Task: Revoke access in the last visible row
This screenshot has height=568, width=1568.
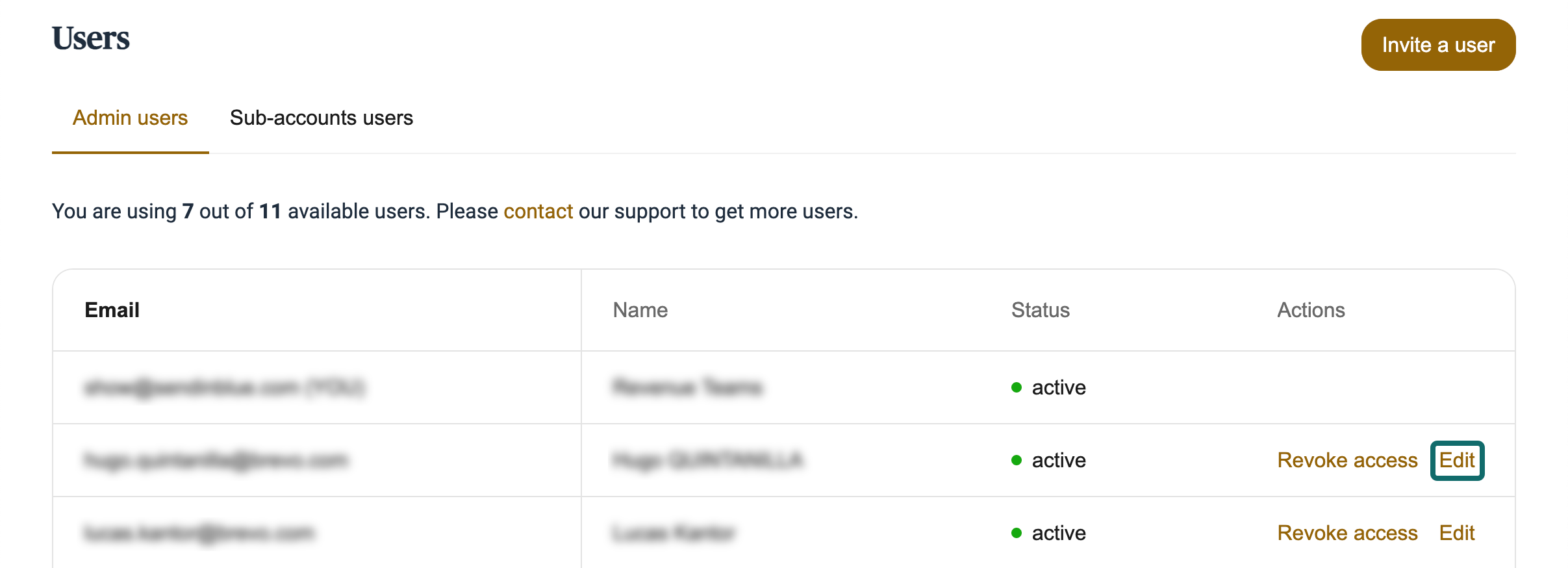Action: click(1347, 533)
